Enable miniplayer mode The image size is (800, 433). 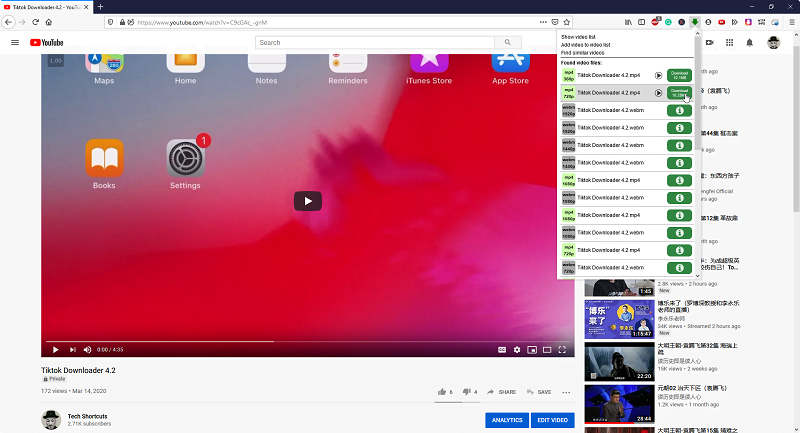pyautogui.click(x=532, y=349)
